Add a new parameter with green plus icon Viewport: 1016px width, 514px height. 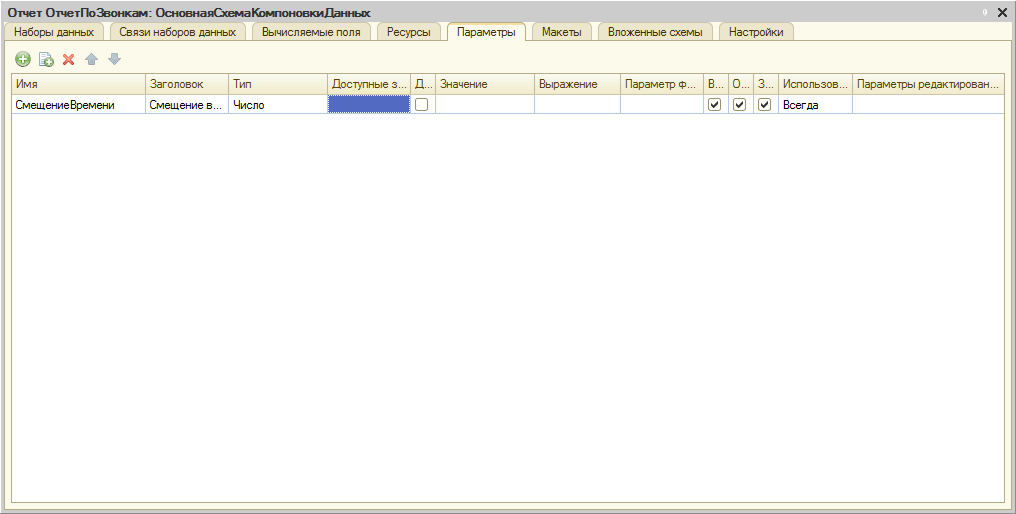coord(23,60)
